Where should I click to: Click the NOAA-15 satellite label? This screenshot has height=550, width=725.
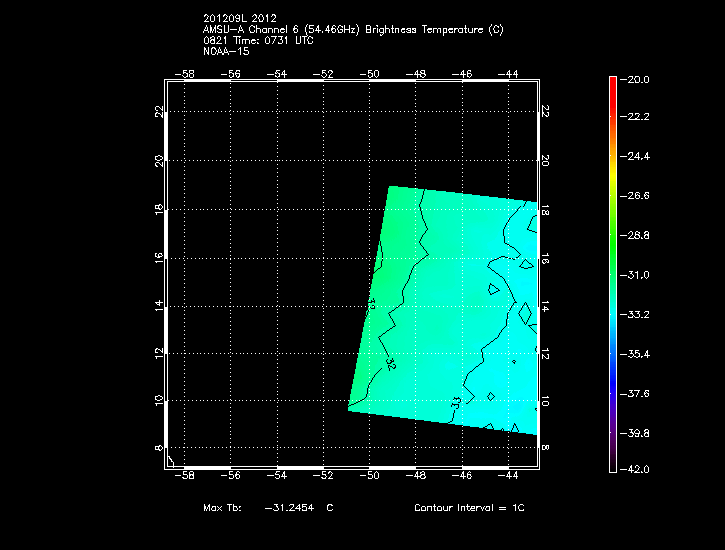click(x=226, y=51)
